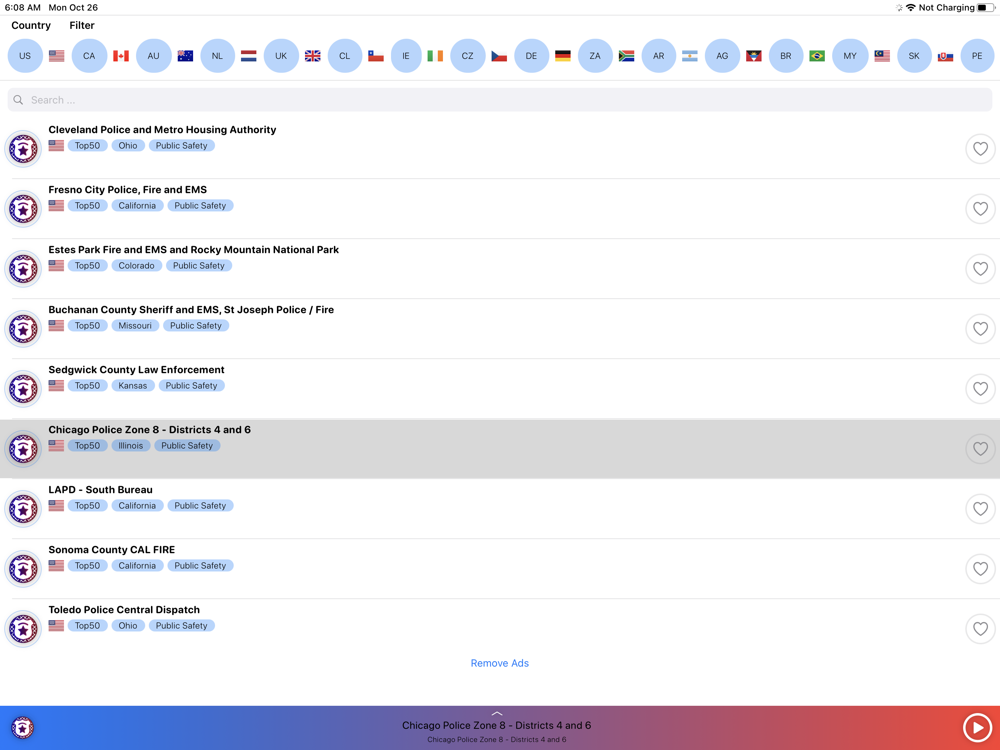Select the SK country circle

[x=914, y=55]
